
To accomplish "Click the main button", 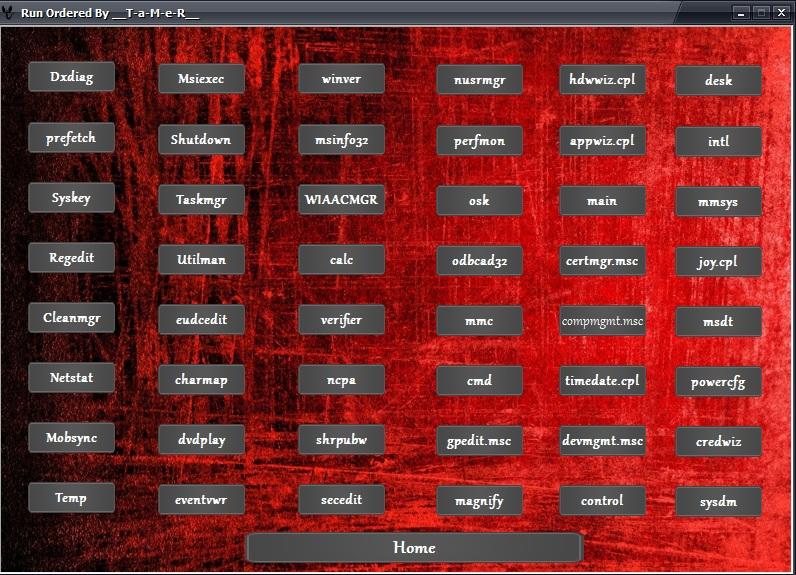I will (603, 200).
